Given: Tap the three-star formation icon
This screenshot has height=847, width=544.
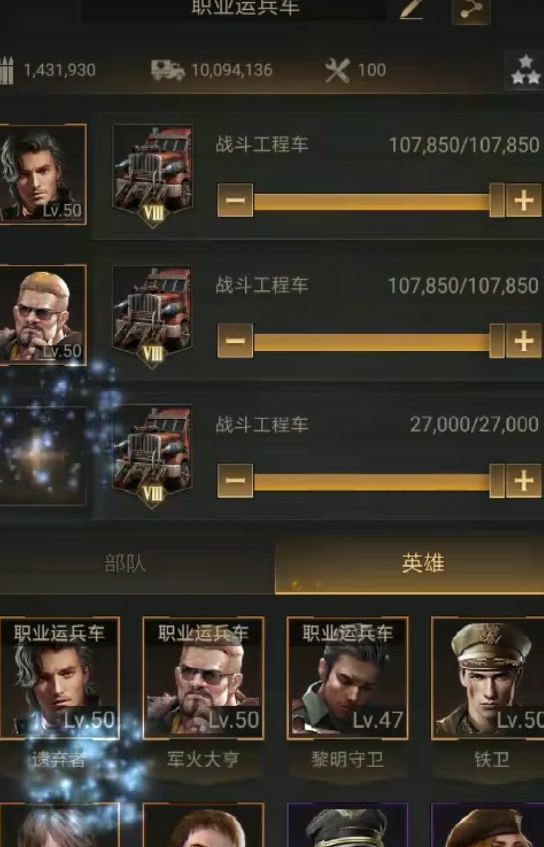Looking at the screenshot, I should point(525,71).
